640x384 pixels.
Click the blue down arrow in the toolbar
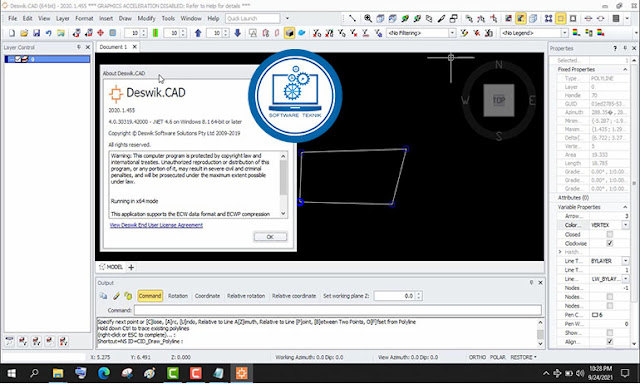tap(238, 33)
